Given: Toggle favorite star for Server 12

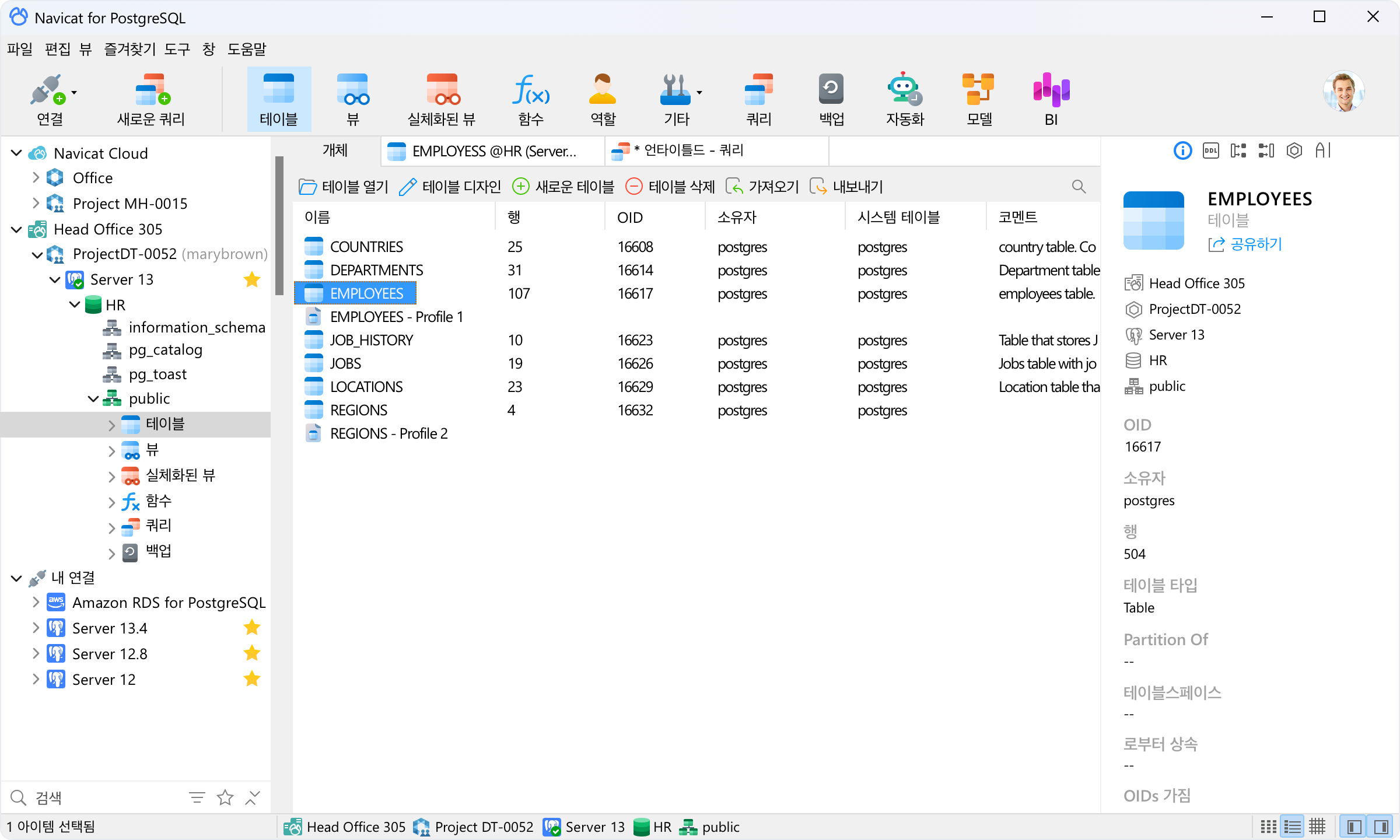Looking at the screenshot, I should tap(252, 678).
